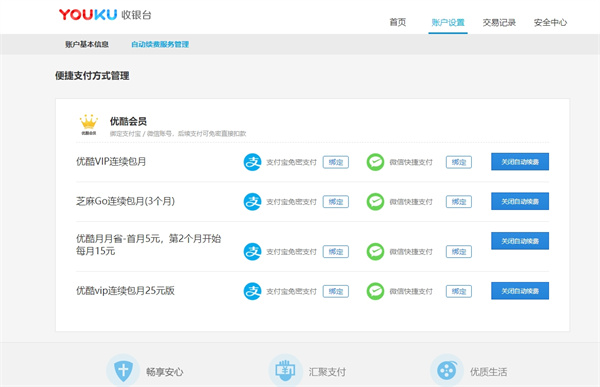Bind WeChat pay for 优酷vip连续包月25元版
This screenshot has width=600, height=387.
point(459,291)
